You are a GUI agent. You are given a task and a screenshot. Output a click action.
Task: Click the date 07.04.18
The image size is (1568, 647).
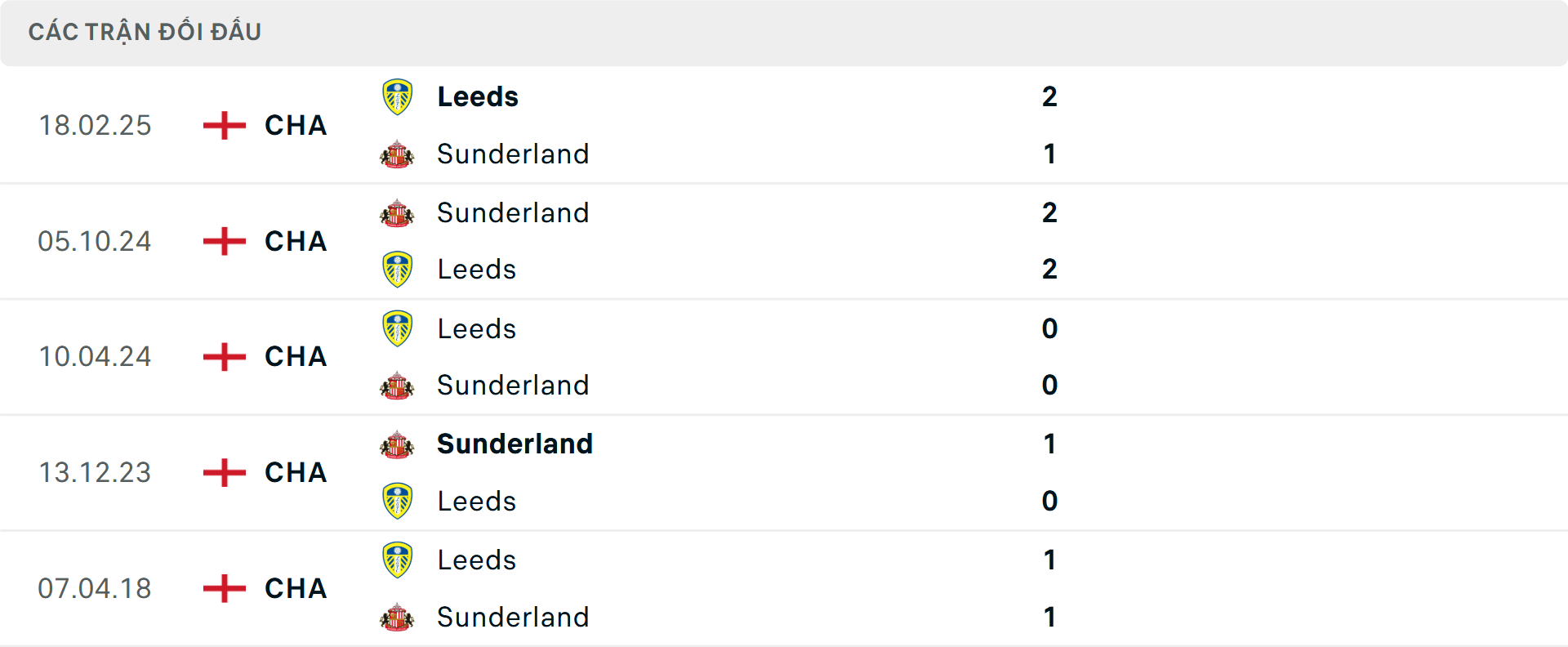pyautogui.click(x=95, y=589)
